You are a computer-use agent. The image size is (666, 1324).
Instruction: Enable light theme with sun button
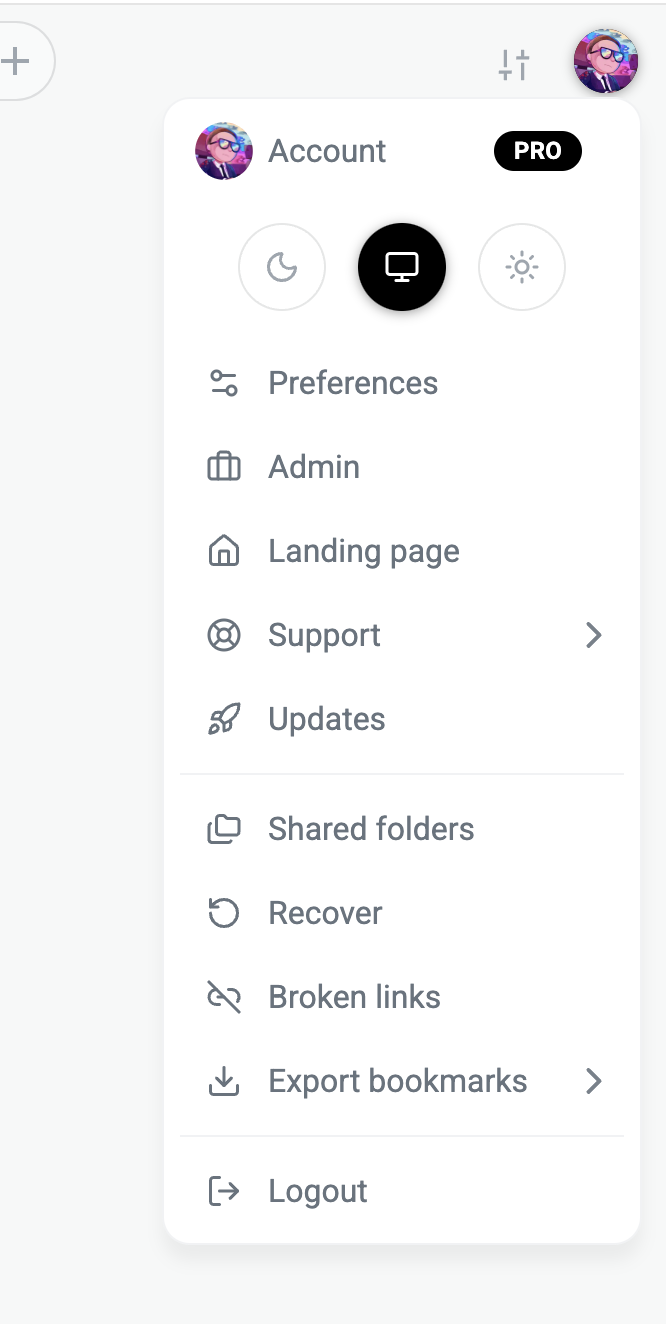point(522,267)
